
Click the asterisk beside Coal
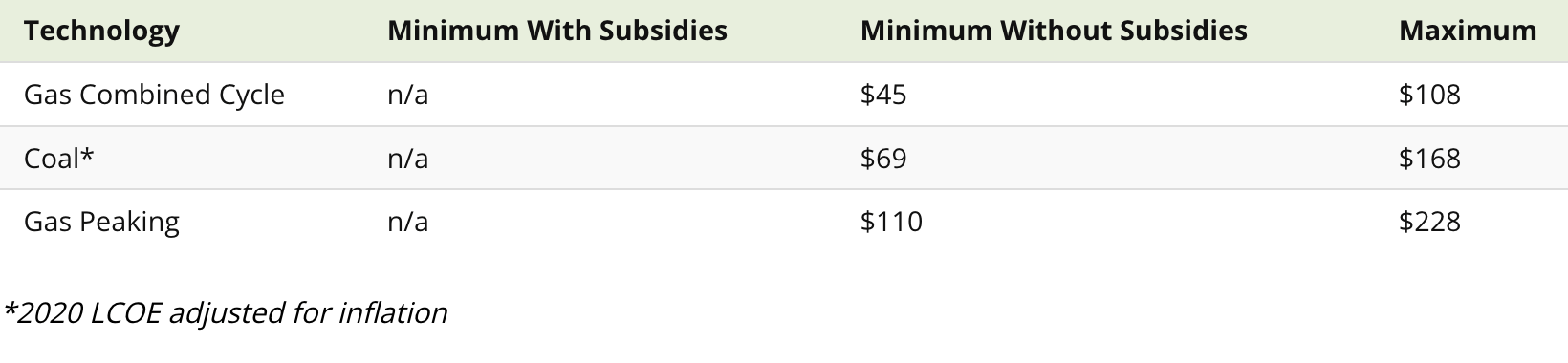point(88,154)
